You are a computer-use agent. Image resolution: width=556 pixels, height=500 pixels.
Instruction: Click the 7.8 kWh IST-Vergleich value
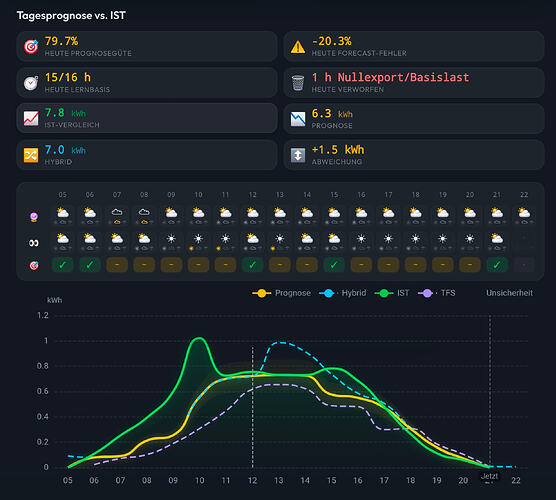pos(65,113)
